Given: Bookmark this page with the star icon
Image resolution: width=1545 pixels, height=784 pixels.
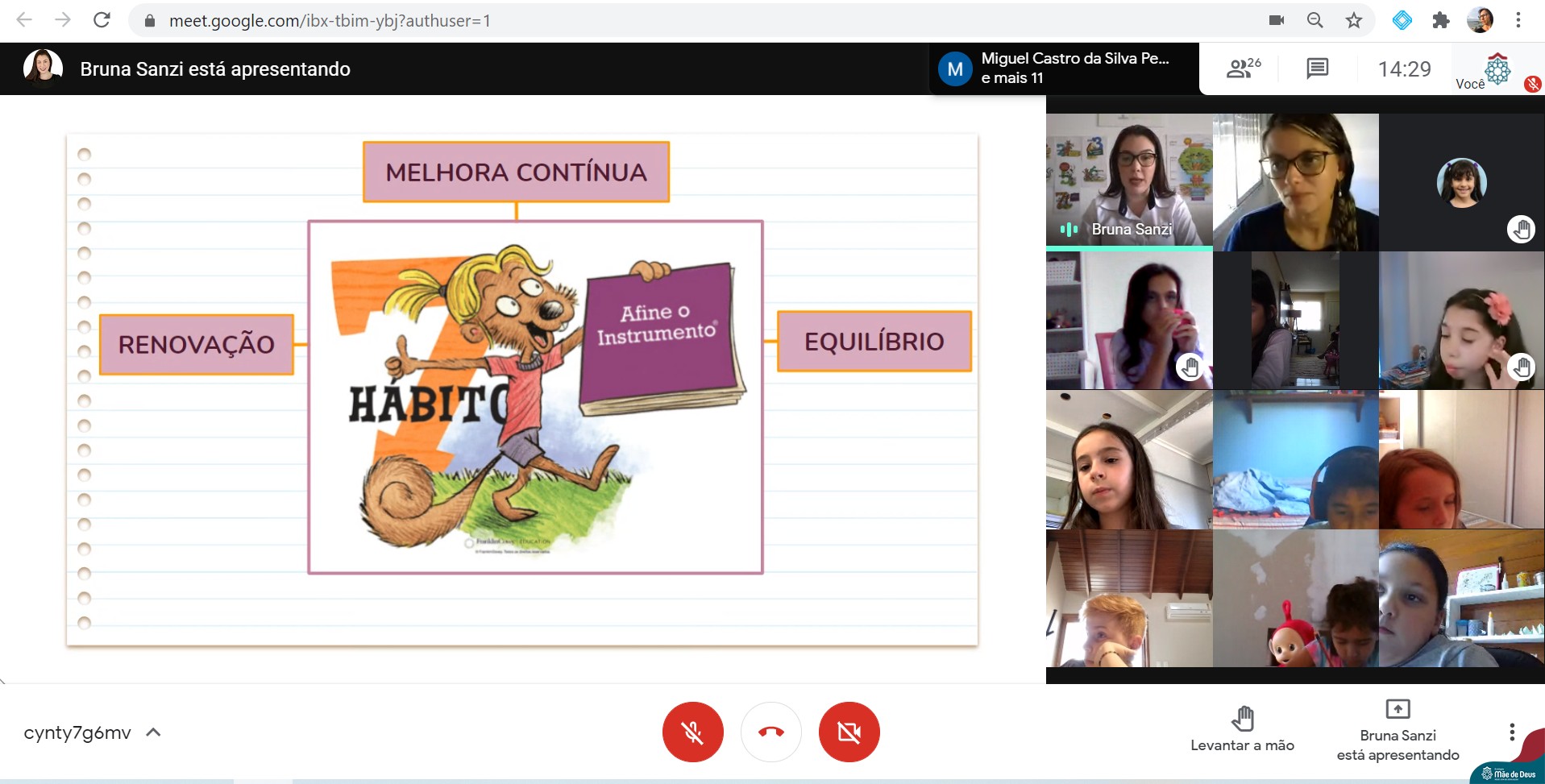Looking at the screenshot, I should click(1354, 20).
